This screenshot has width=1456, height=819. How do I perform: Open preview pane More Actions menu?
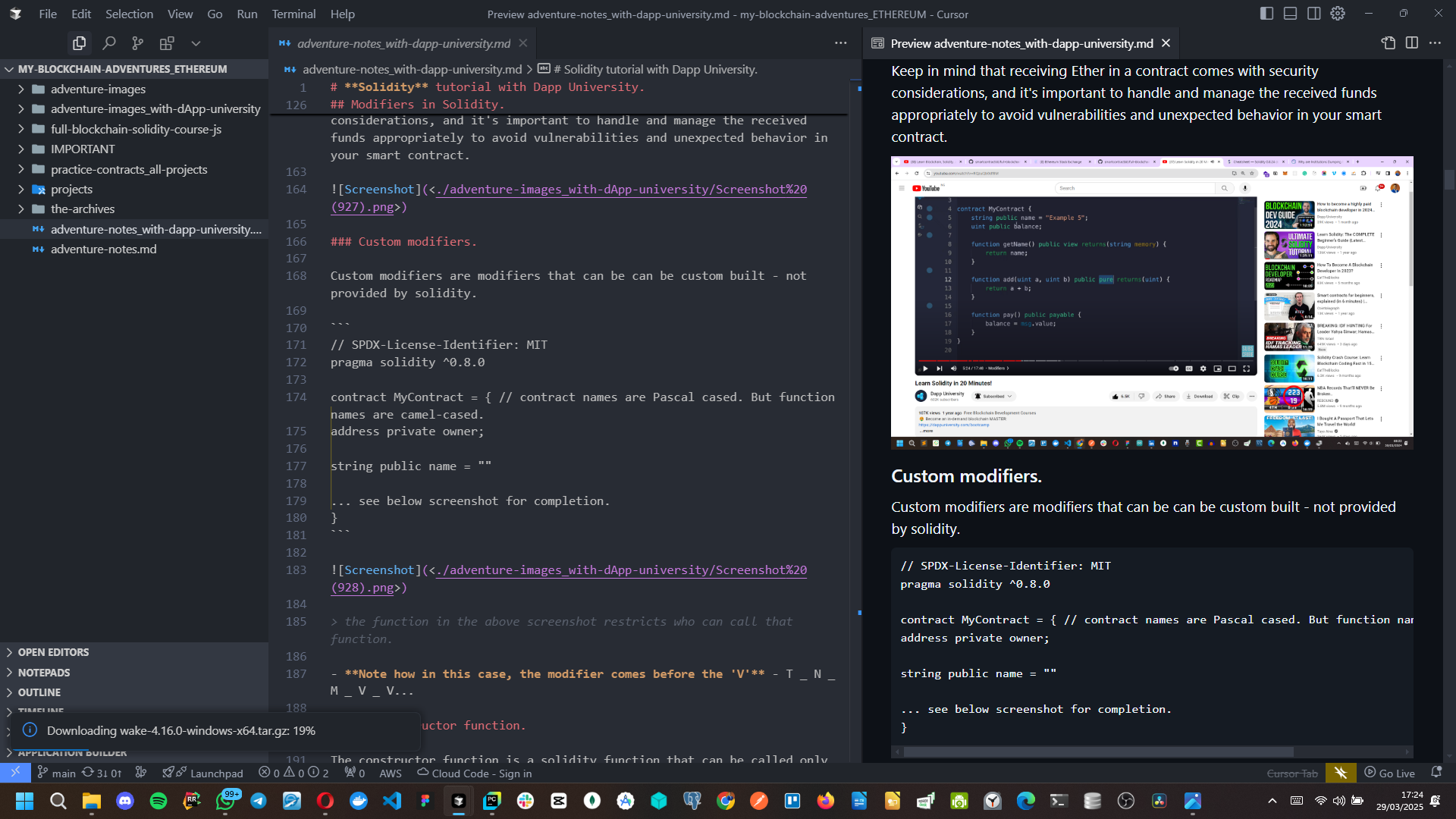coord(1435,43)
